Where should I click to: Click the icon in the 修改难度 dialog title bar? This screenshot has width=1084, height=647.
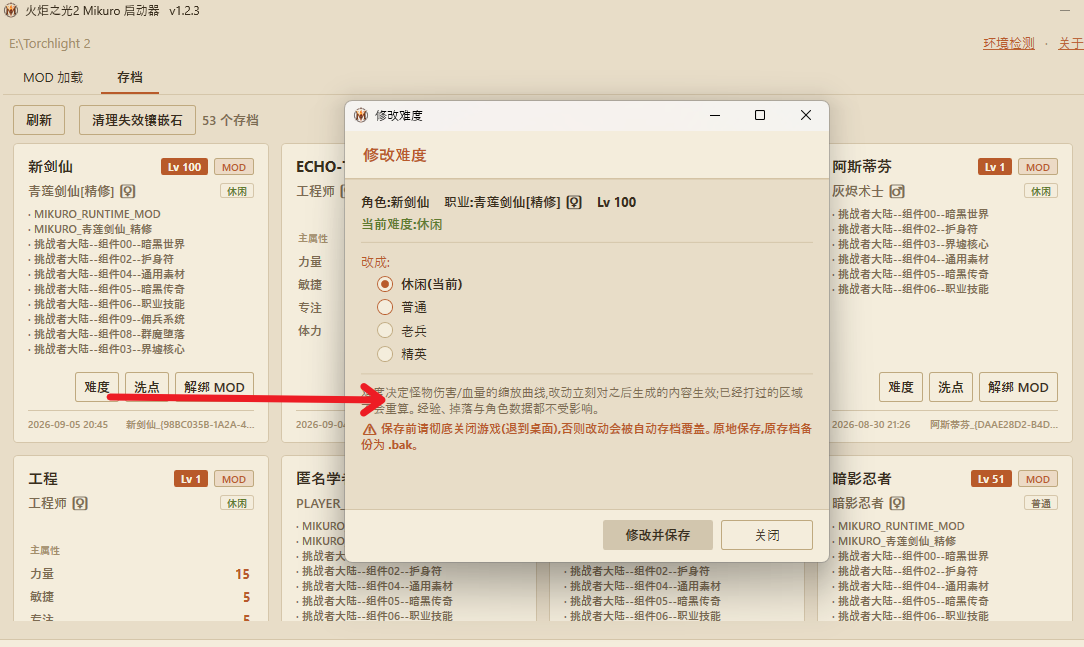click(361, 115)
